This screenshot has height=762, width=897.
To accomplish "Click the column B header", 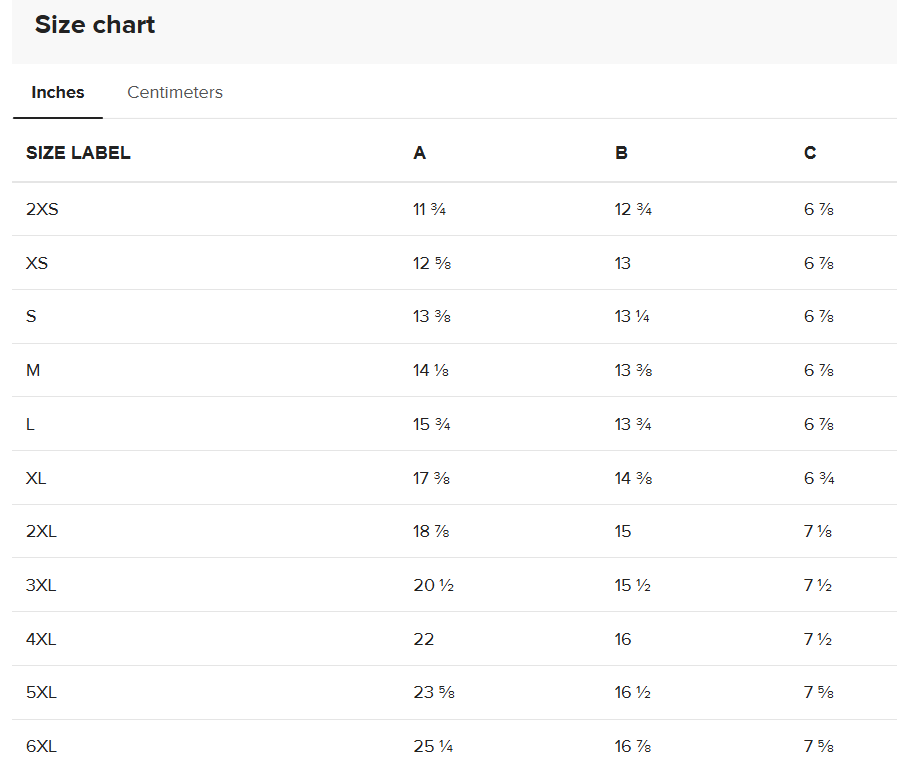I will tap(621, 153).
